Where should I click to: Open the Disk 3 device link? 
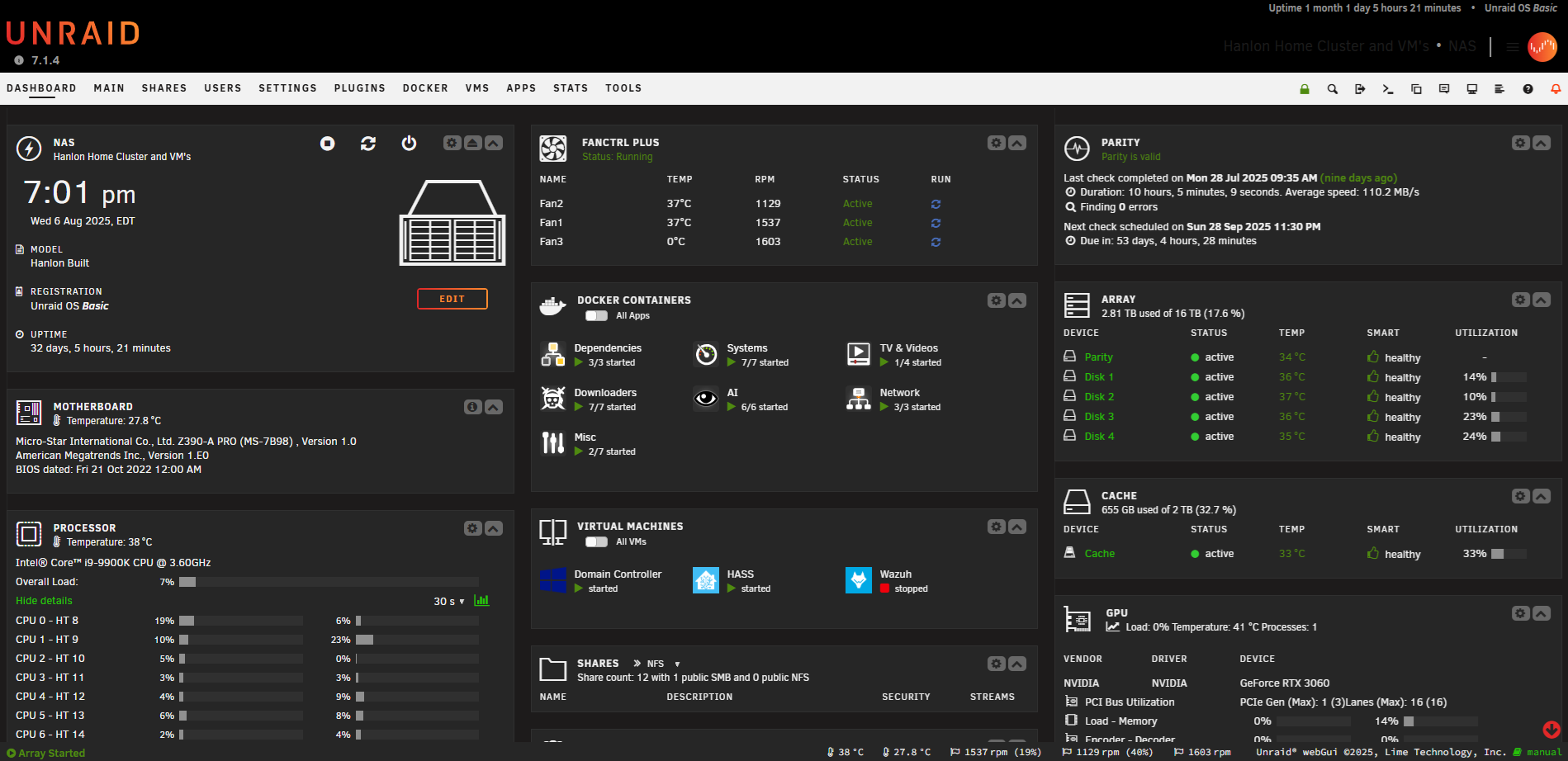(1099, 417)
